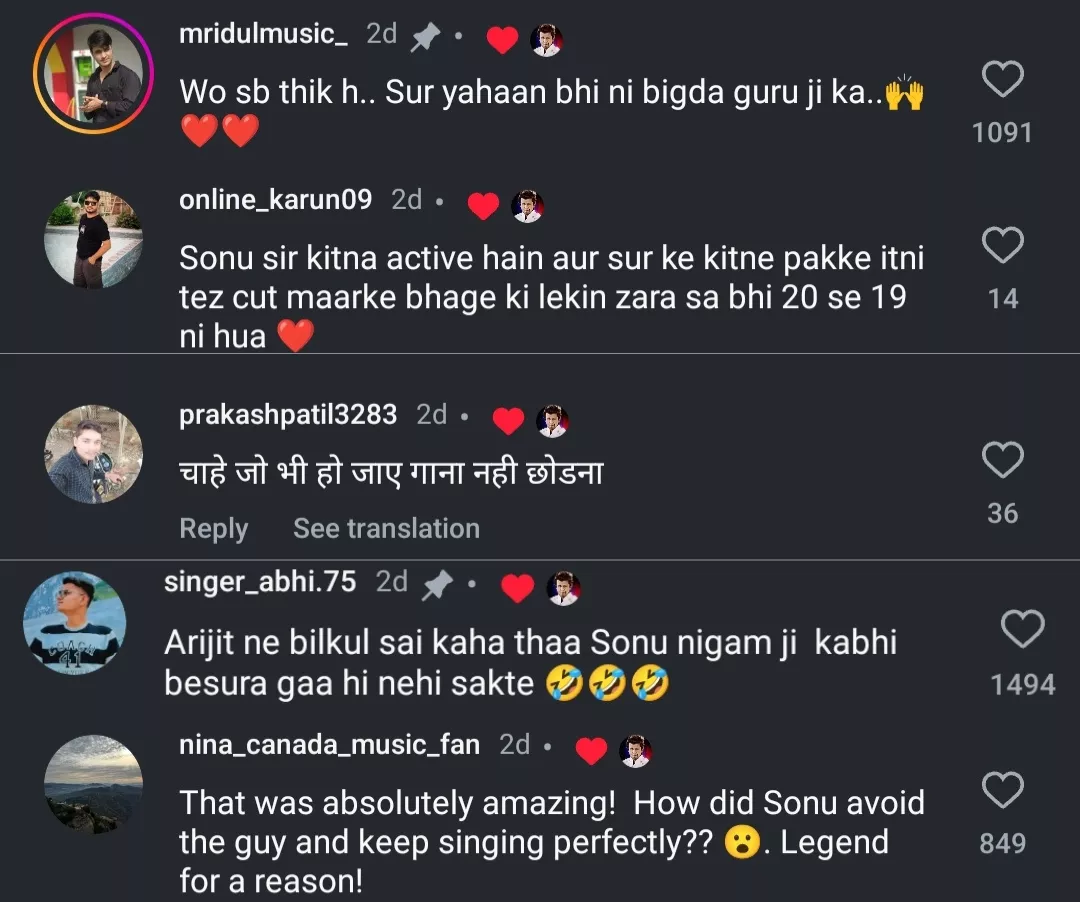Tap Reply under prakashpatil3283's comment
Image resolution: width=1080 pixels, height=902 pixels.
pyautogui.click(x=213, y=528)
